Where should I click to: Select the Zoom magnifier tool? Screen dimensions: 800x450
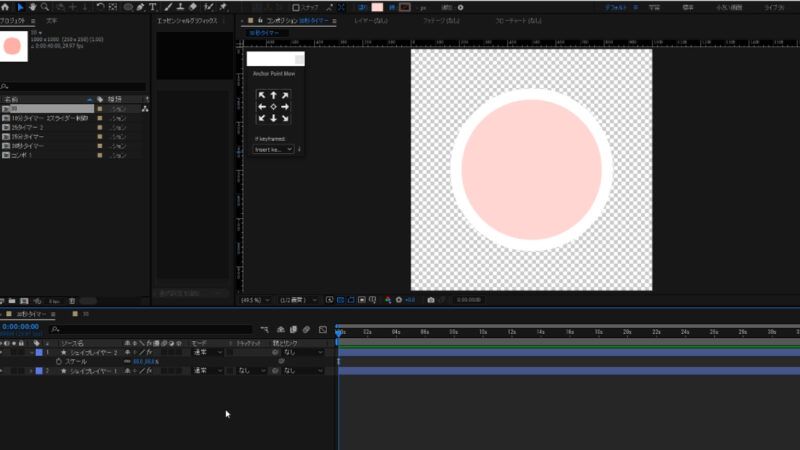click(46, 7)
